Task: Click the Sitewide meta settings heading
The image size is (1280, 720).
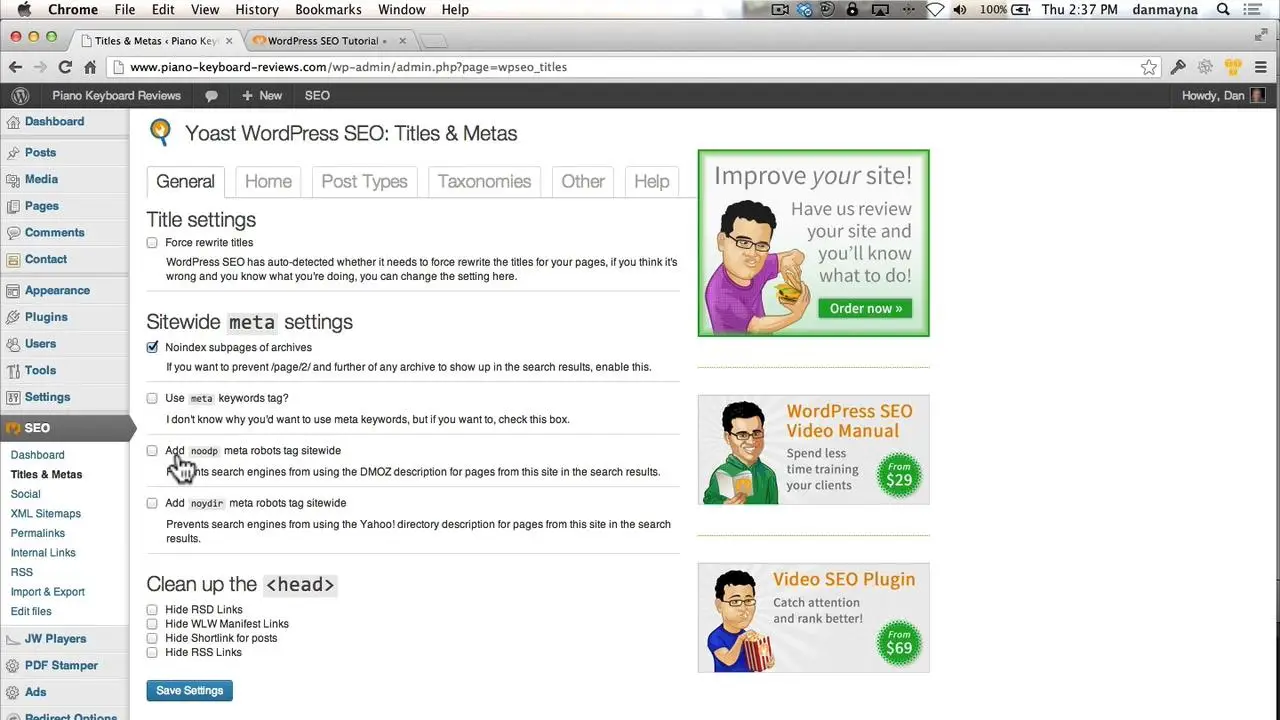Action: point(249,322)
